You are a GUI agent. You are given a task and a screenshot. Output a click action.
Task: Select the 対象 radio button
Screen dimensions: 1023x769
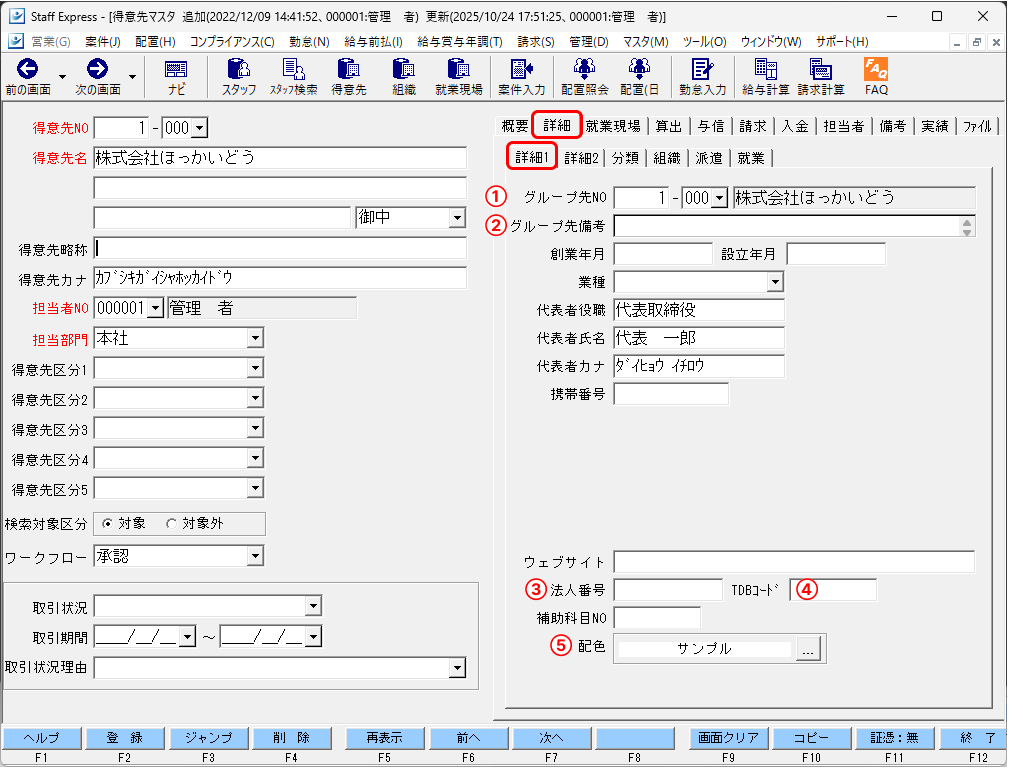click(x=108, y=523)
